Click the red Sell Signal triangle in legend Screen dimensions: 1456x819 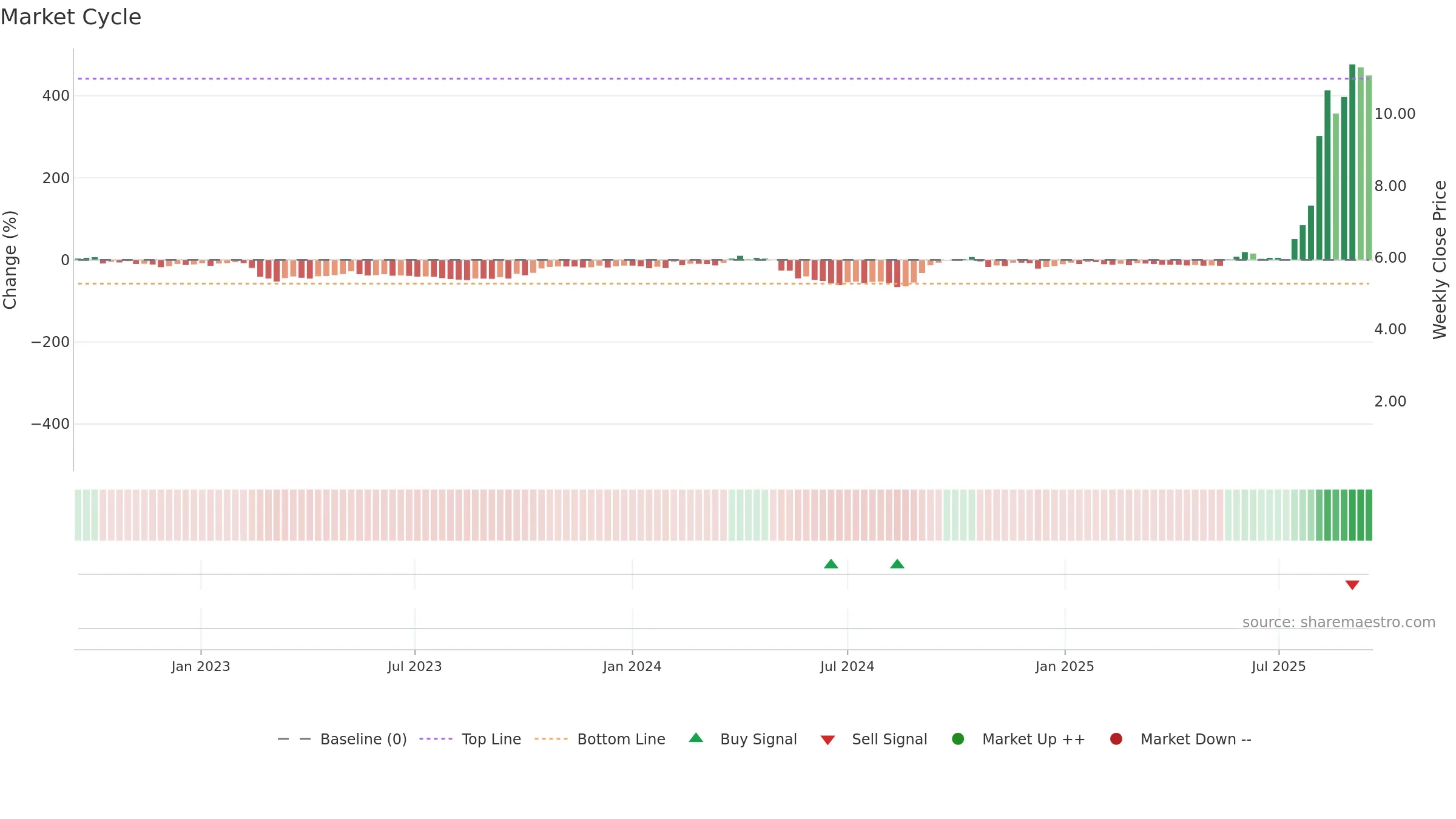click(827, 740)
